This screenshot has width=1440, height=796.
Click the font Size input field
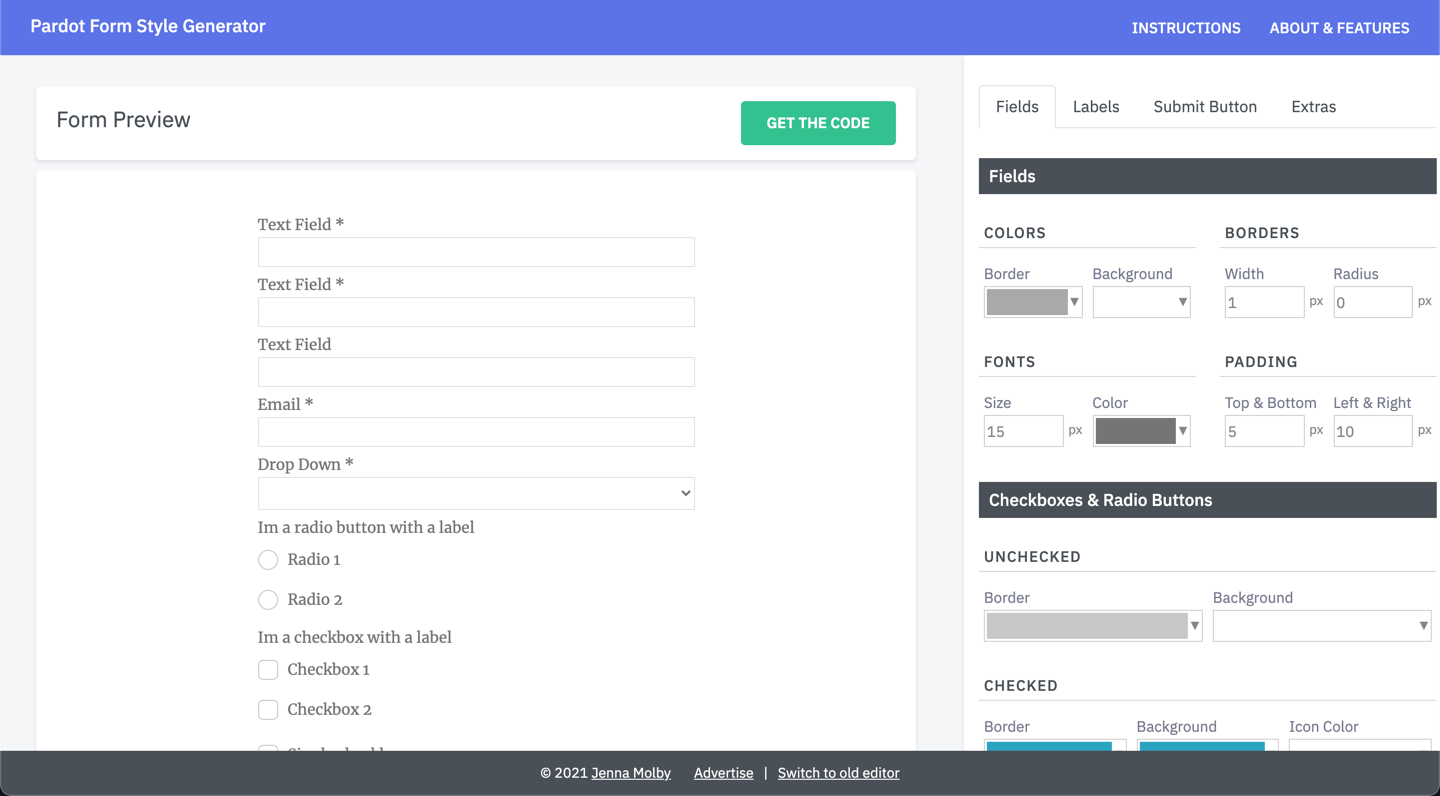pyautogui.click(x=1022, y=431)
